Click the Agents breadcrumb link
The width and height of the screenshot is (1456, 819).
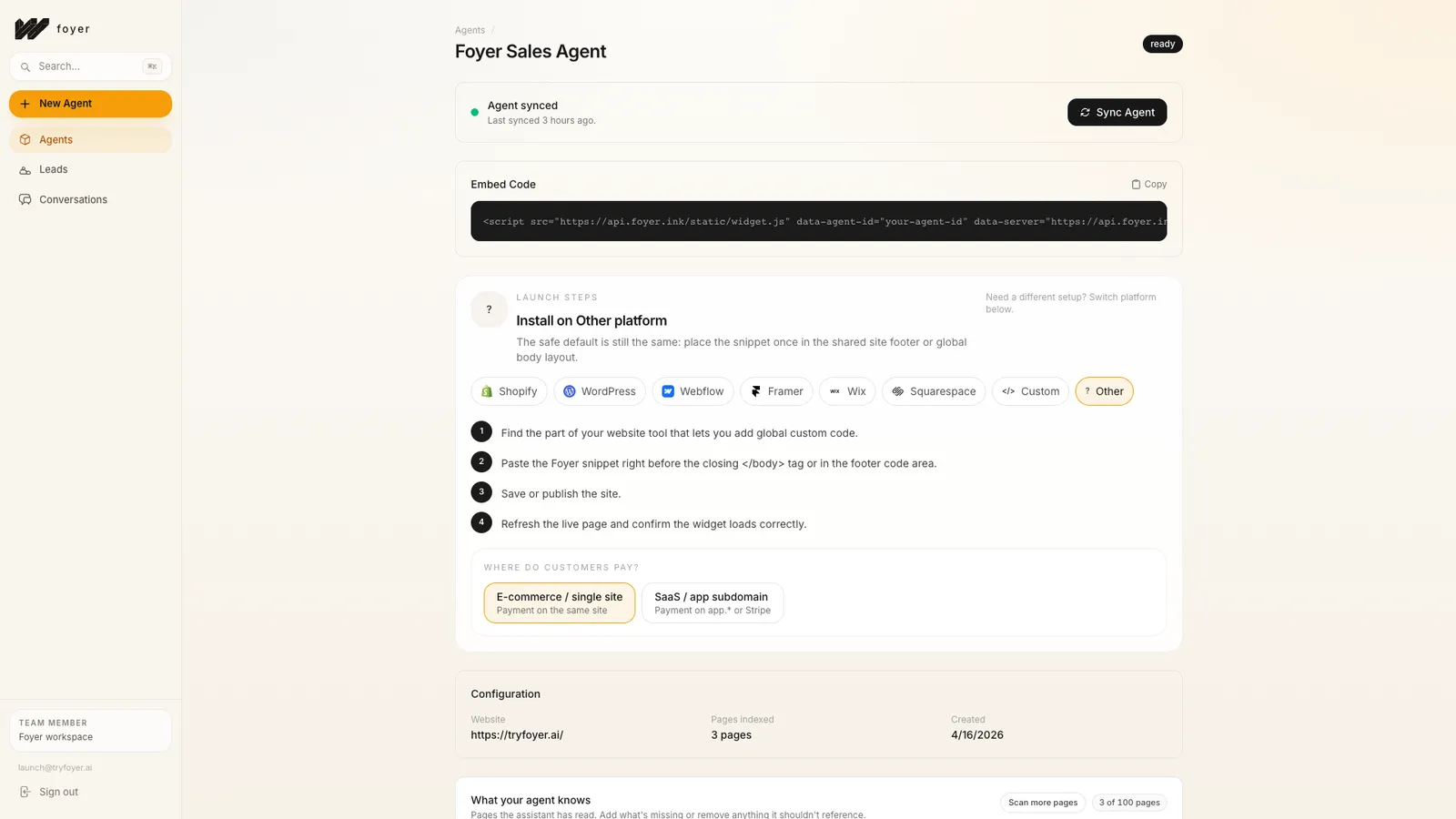[x=470, y=31]
